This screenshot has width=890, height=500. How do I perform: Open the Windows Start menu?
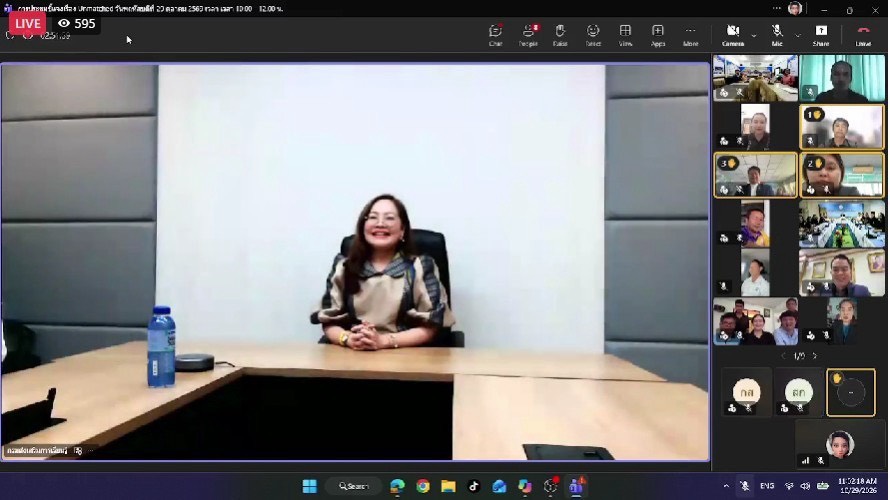[309, 486]
